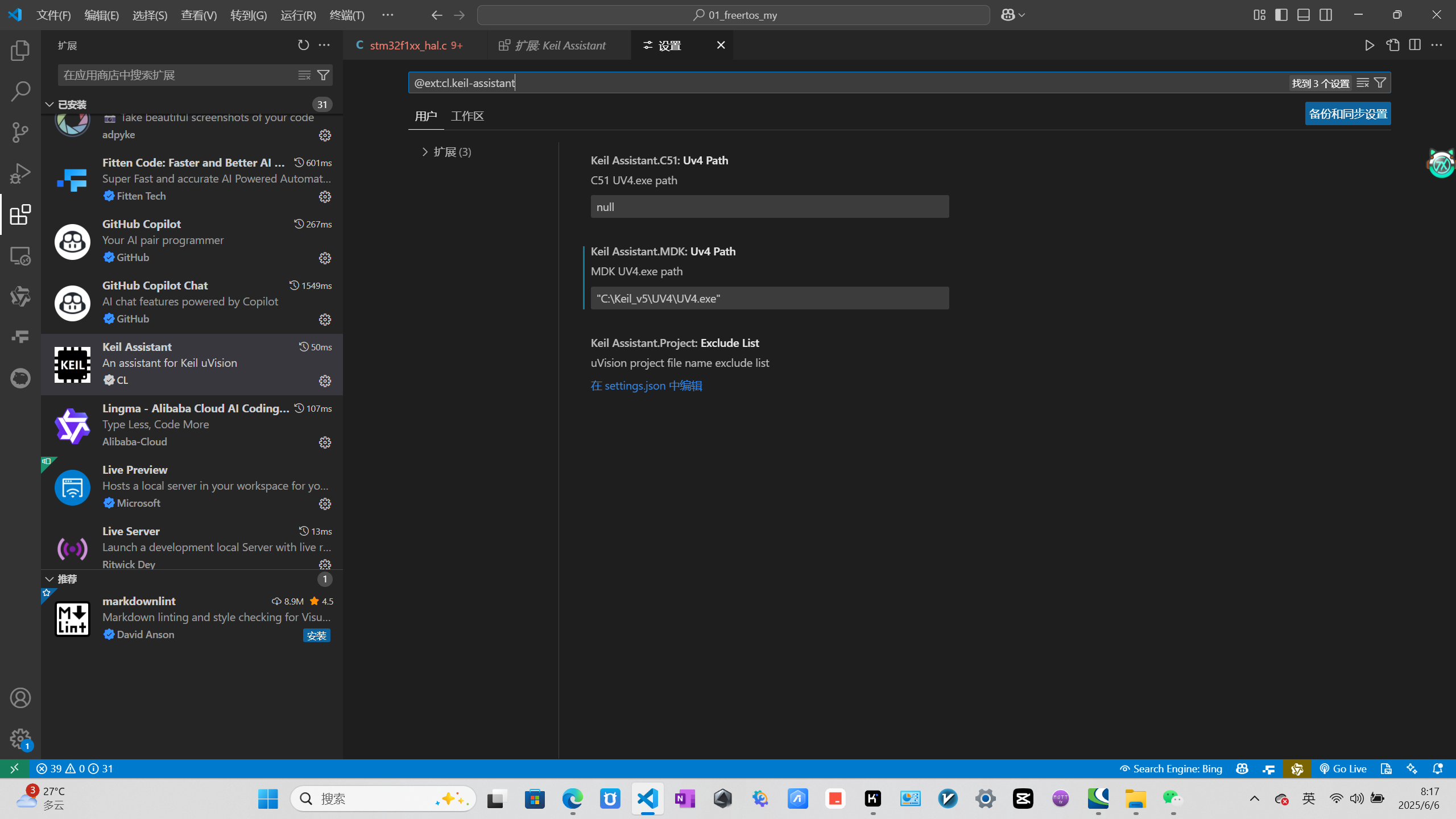Click the MDK Uv4 Path input field
1456x819 pixels.
[x=769, y=299]
